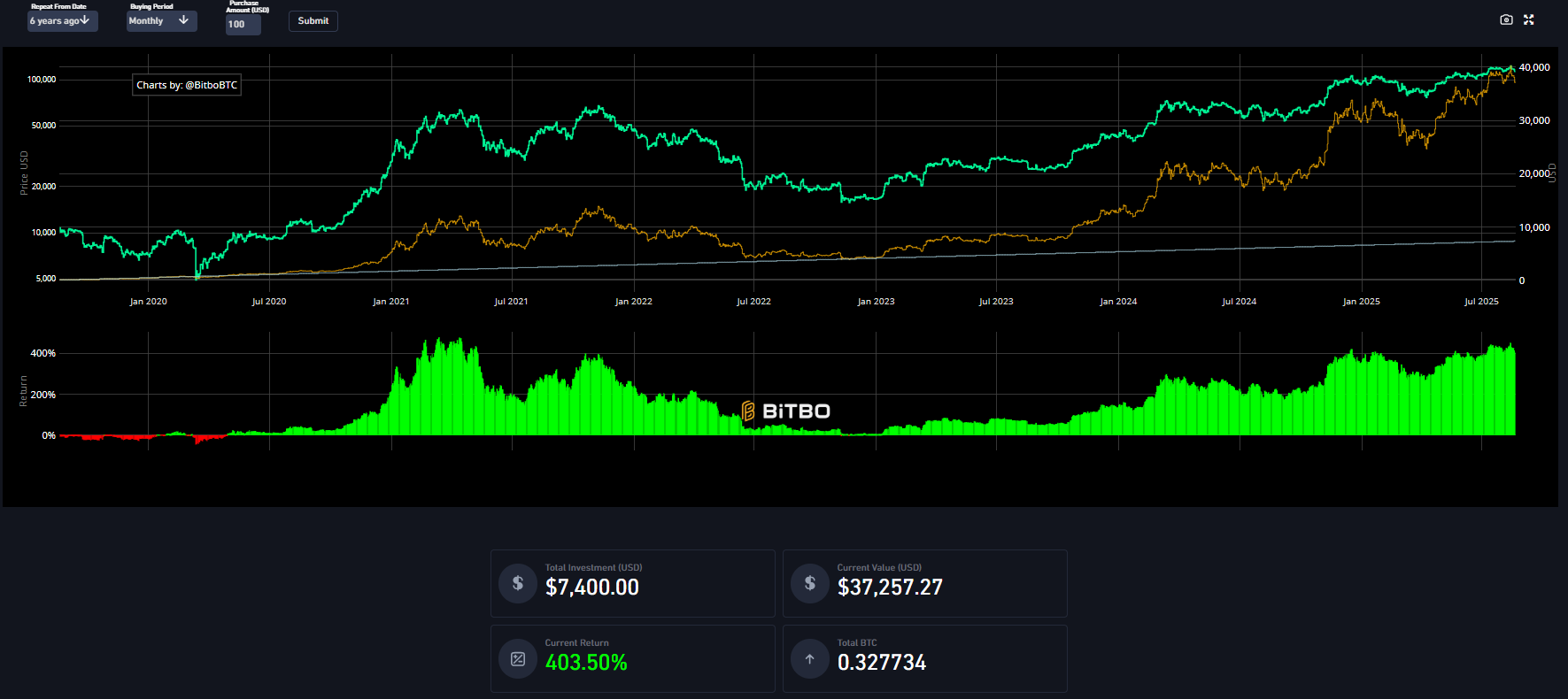The image size is (1568, 699).
Task: Click the dollar icon beside Total Investment
Action: point(518,583)
